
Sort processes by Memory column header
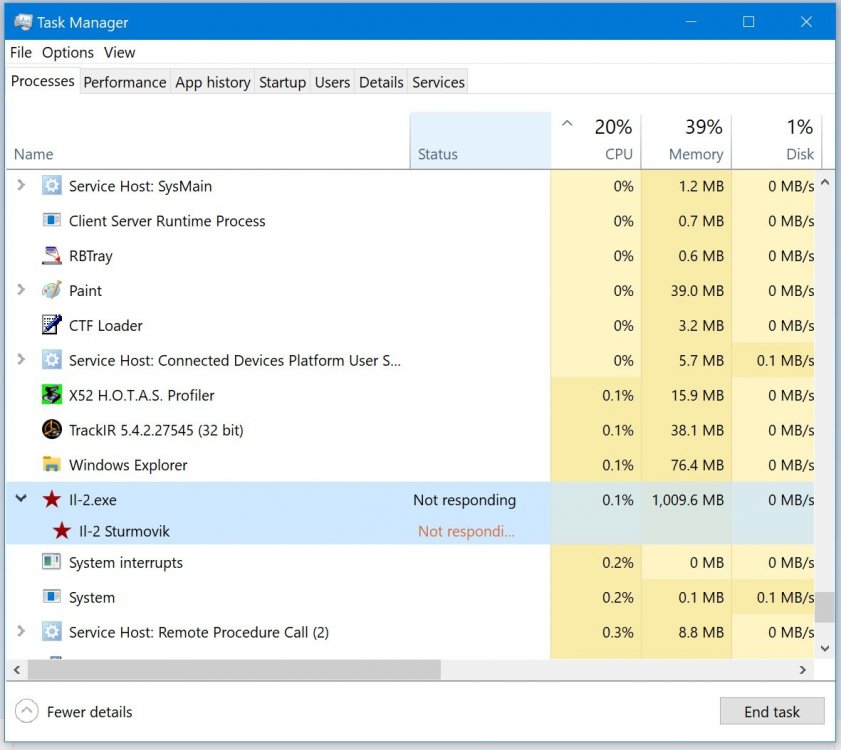pos(686,140)
